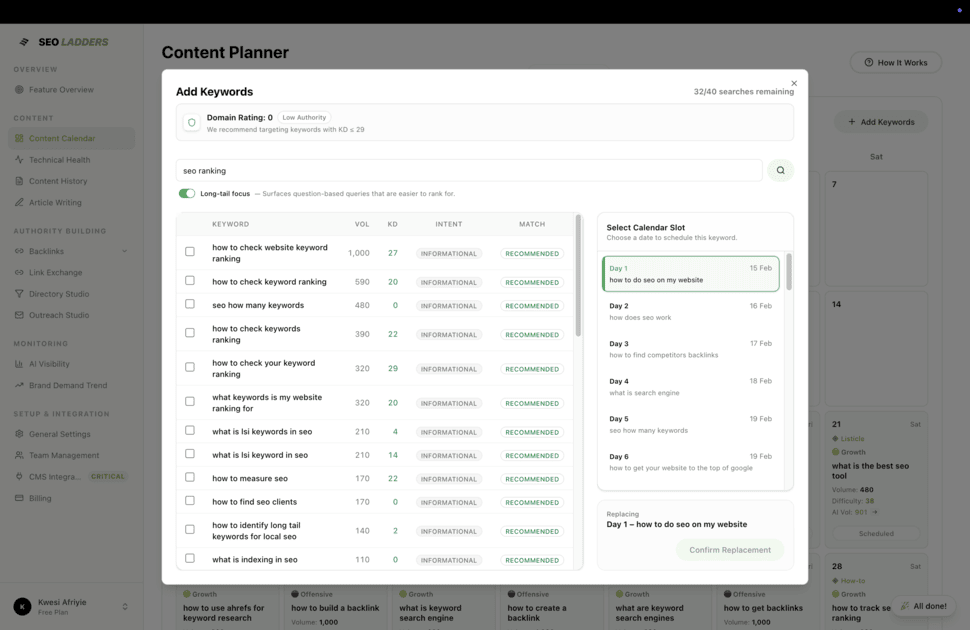Image resolution: width=970 pixels, height=630 pixels.
Task: Click the Article Writing pen icon
Action: pos(19,203)
